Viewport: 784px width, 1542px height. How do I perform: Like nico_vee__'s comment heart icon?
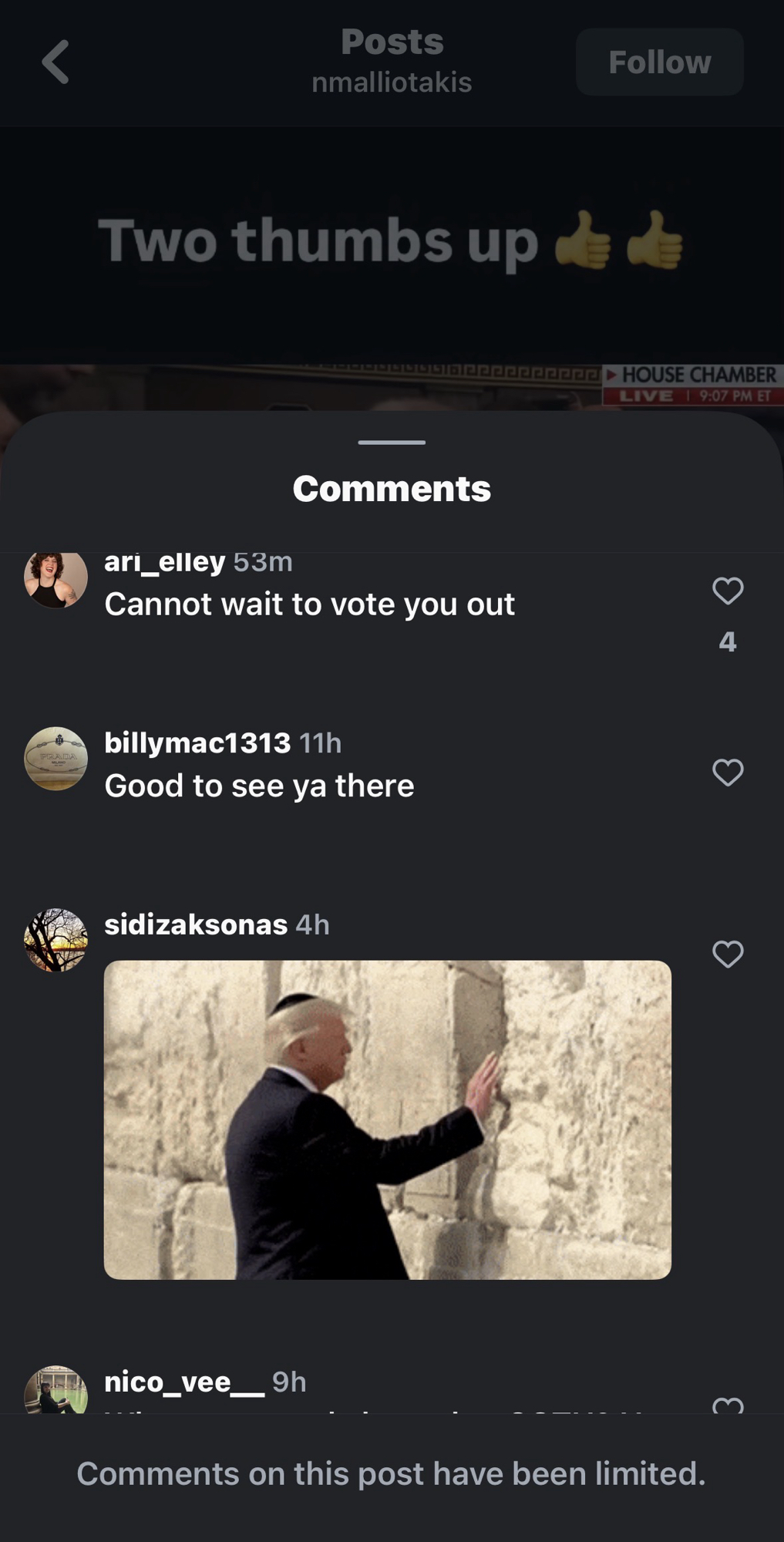pyautogui.click(x=728, y=1405)
